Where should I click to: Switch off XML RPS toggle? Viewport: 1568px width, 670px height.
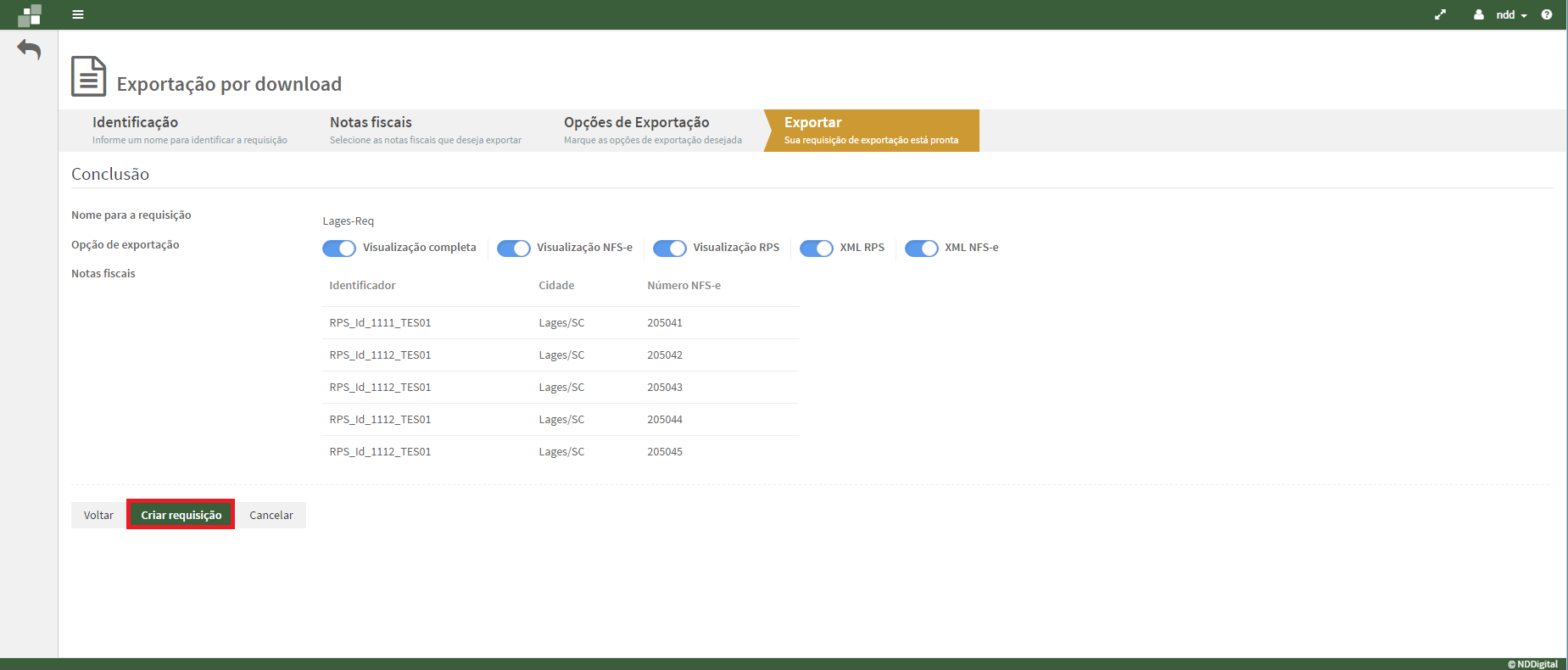coord(816,248)
